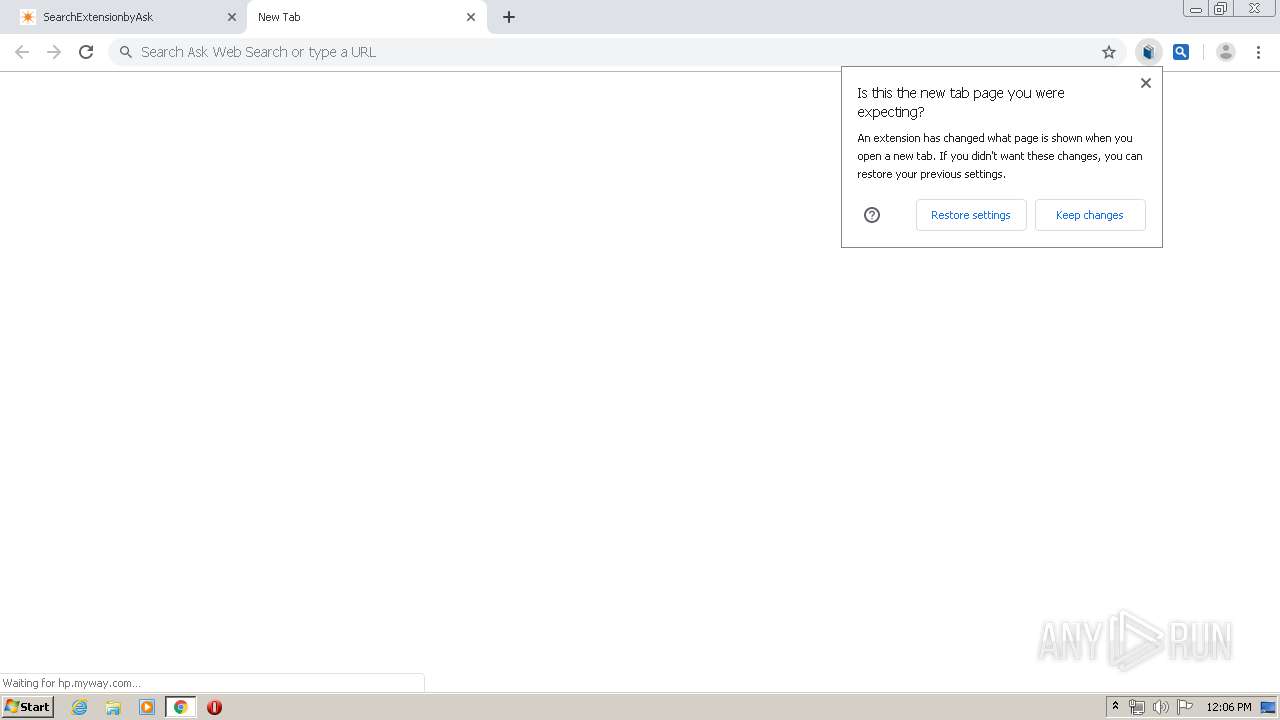
Task: Go forward to the next page
Action: coord(54,52)
